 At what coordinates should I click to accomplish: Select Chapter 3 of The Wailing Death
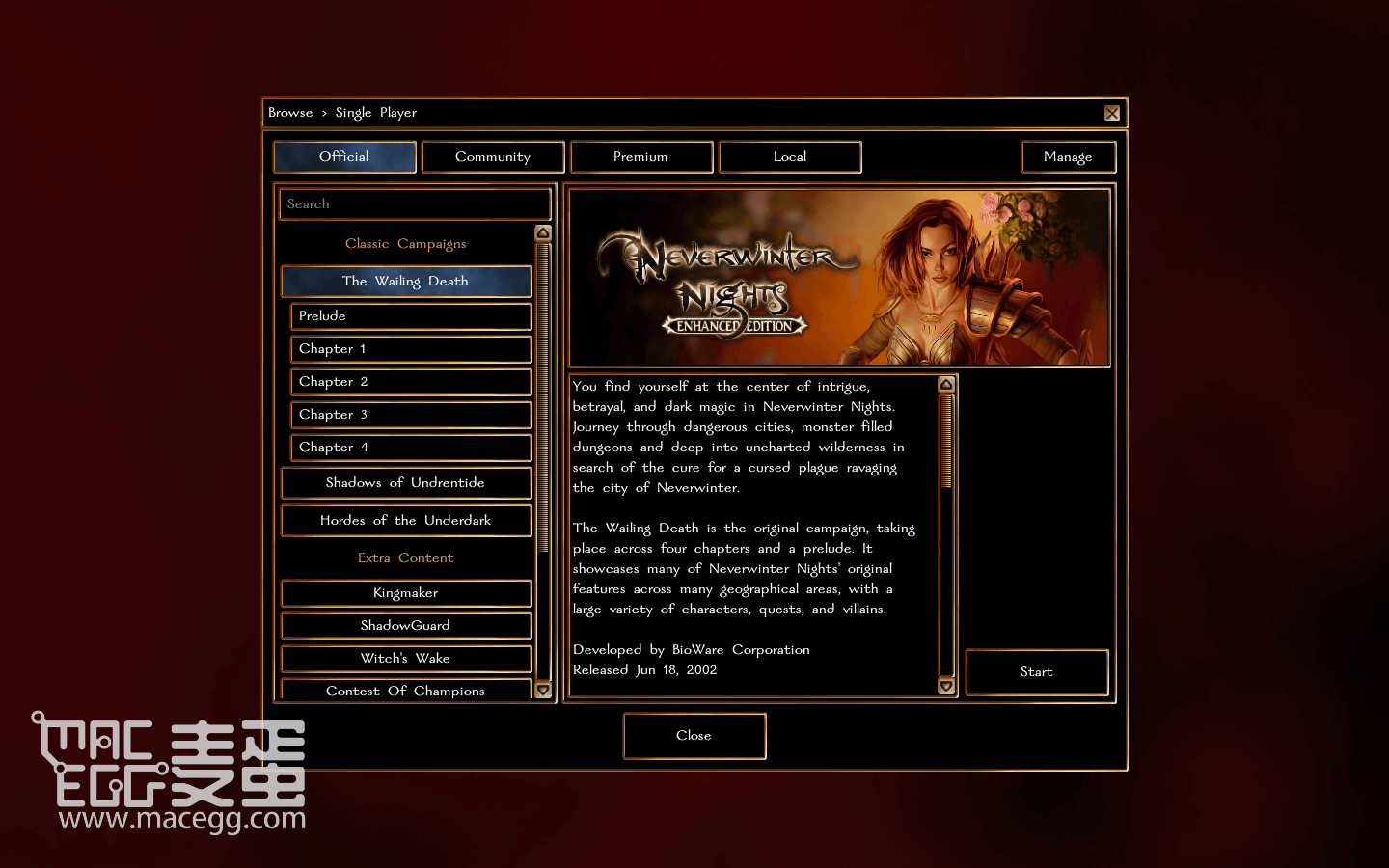click(411, 415)
